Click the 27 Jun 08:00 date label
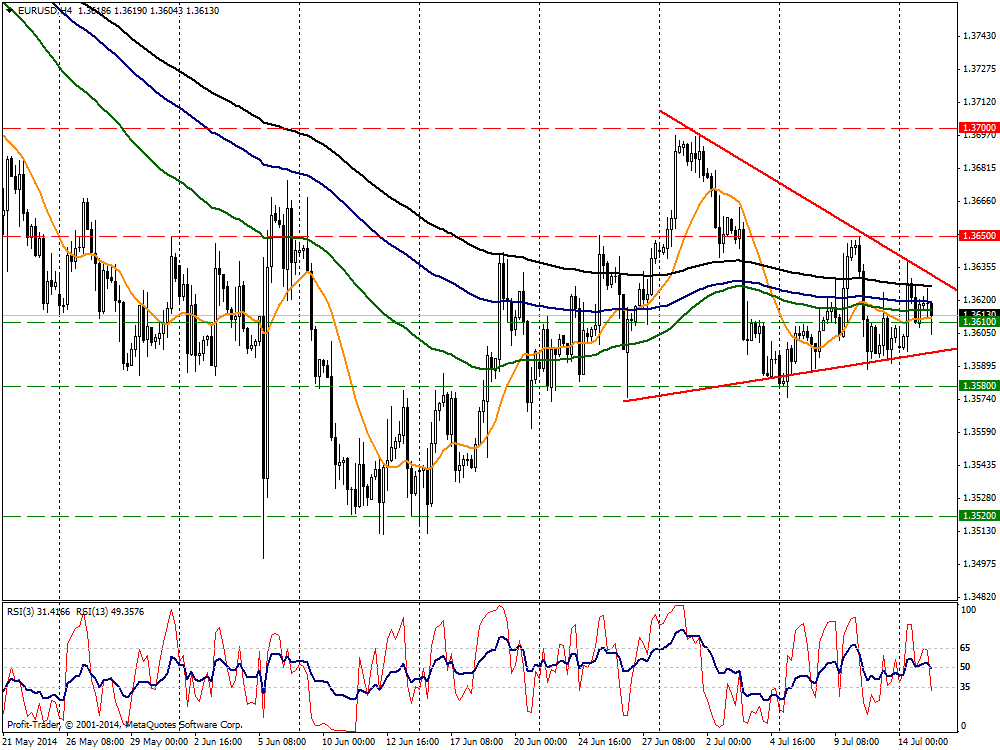Image resolution: width=1000 pixels, height=750 pixels. point(669,742)
